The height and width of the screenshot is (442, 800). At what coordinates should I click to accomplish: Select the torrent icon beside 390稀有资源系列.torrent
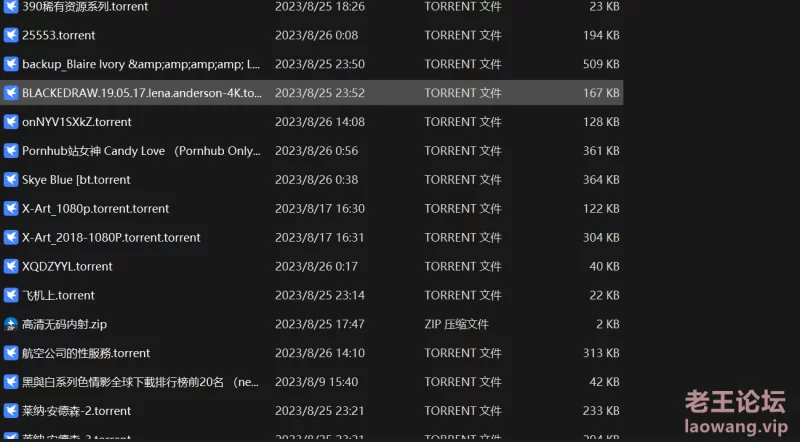coord(11,7)
